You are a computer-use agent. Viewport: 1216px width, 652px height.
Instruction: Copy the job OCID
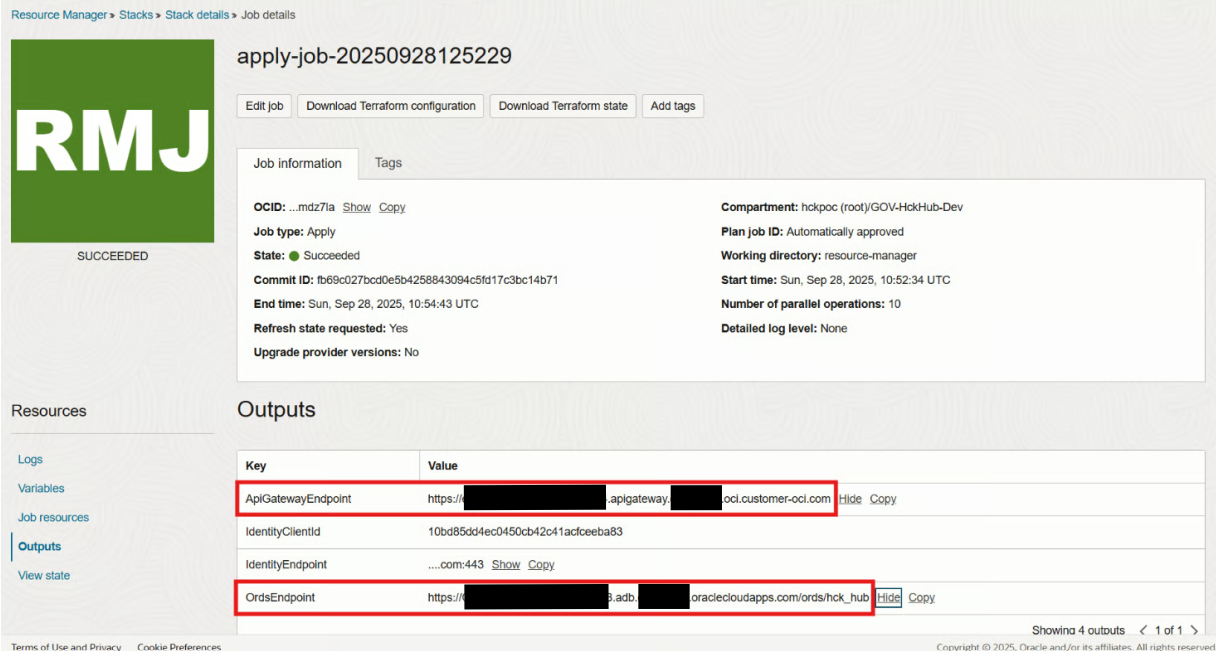(392, 207)
